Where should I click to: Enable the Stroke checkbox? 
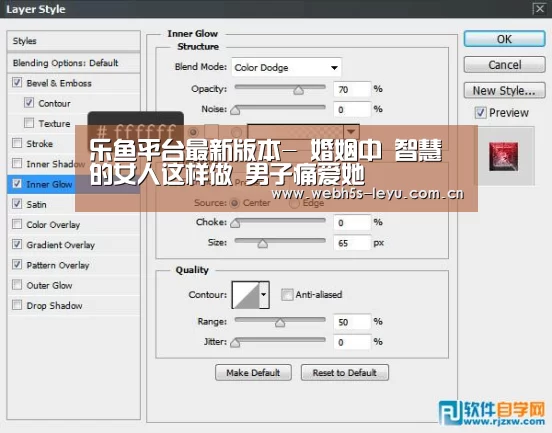17,143
